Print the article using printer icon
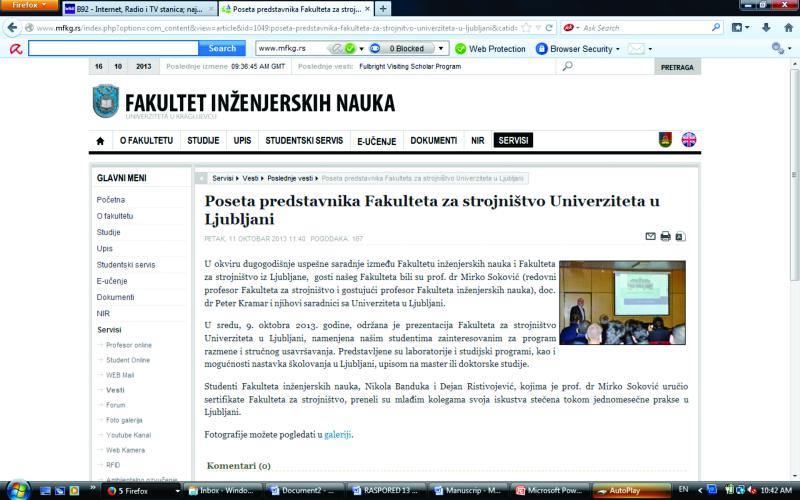Image resolution: width=800 pixels, height=500 pixels. [x=665, y=236]
